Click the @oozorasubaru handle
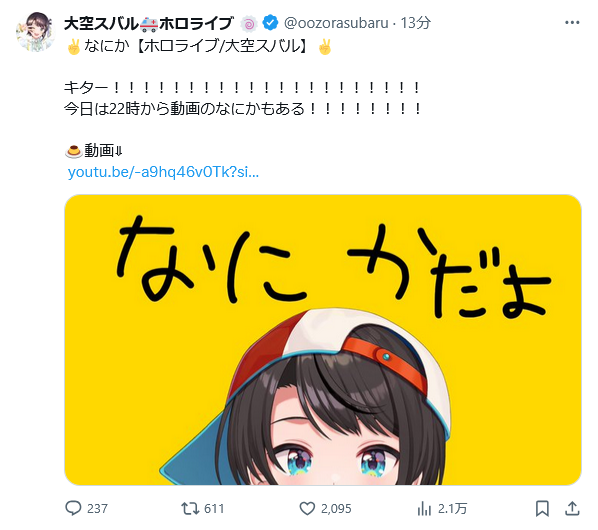 (x=336, y=23)
